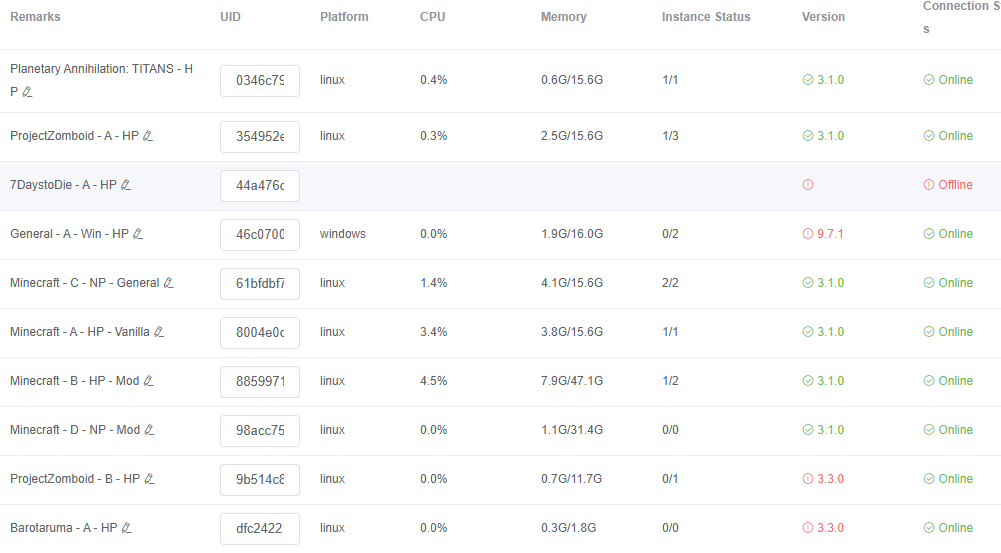1001x553 pixels.
Task: Click the outdated 9.7.1 version warning
Action: (823, 234)
